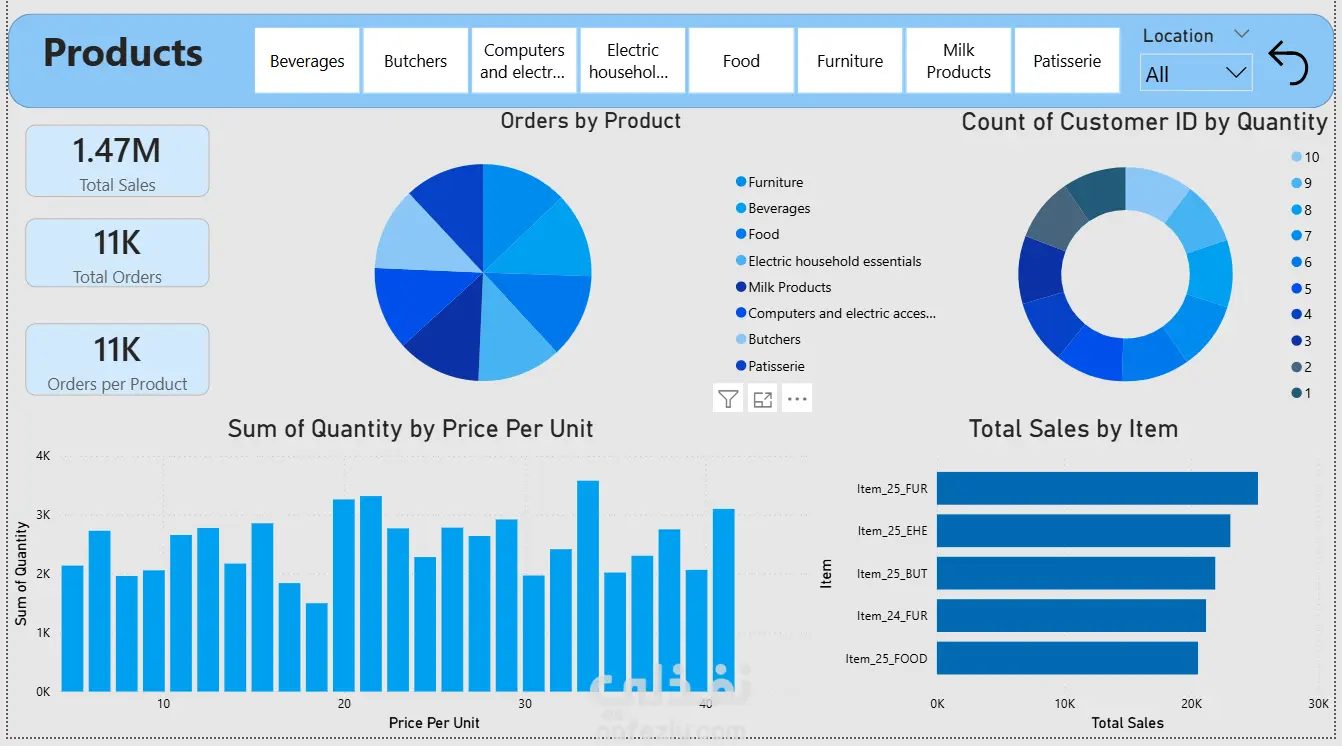Select the Furniture category tile
The width and height of the screenshot is (1342, 746).
coord(850,61)
